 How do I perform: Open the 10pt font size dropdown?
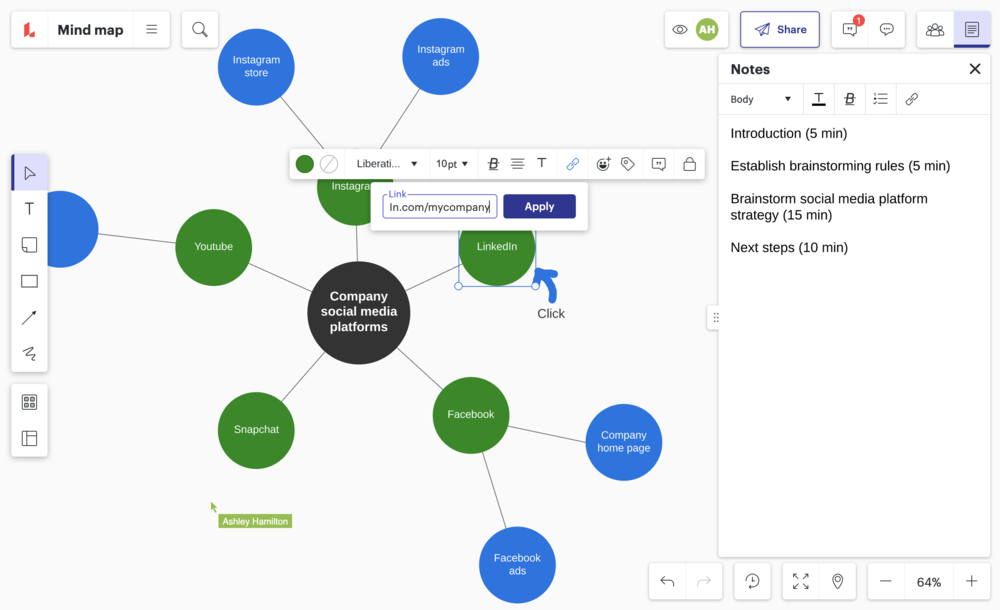click(x=452, y=164)
